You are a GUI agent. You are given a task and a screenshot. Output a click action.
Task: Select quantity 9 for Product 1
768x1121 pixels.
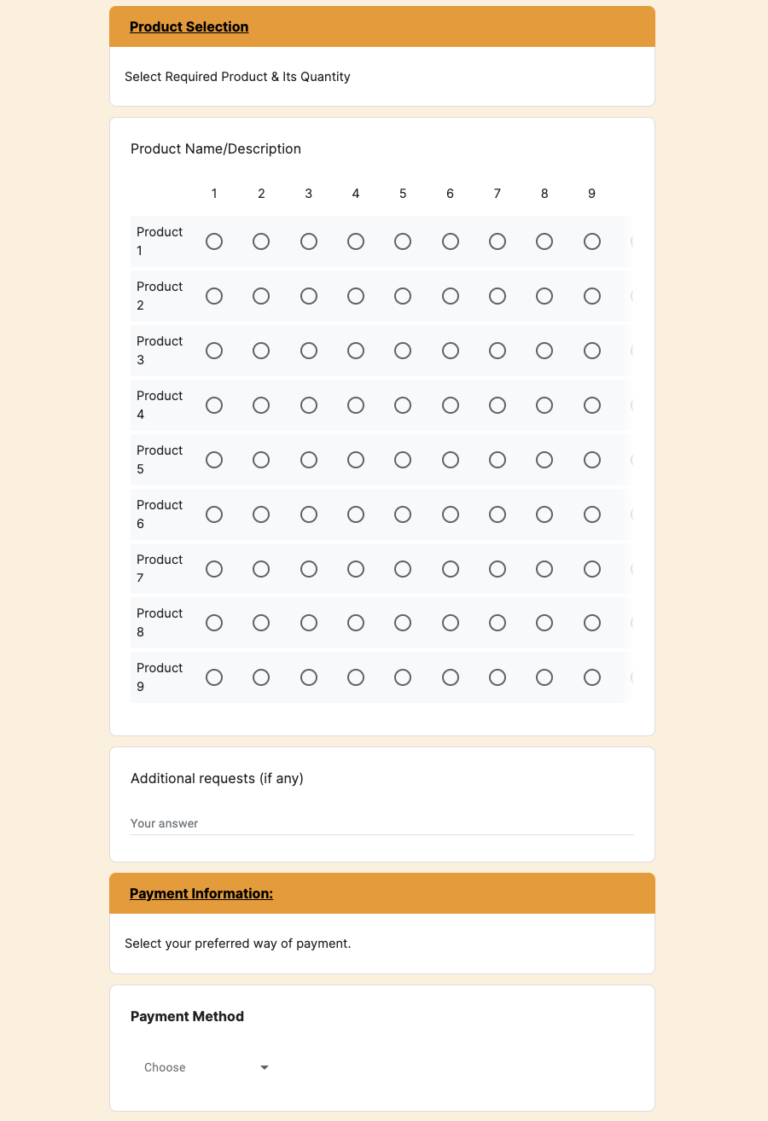pos(591,241)
